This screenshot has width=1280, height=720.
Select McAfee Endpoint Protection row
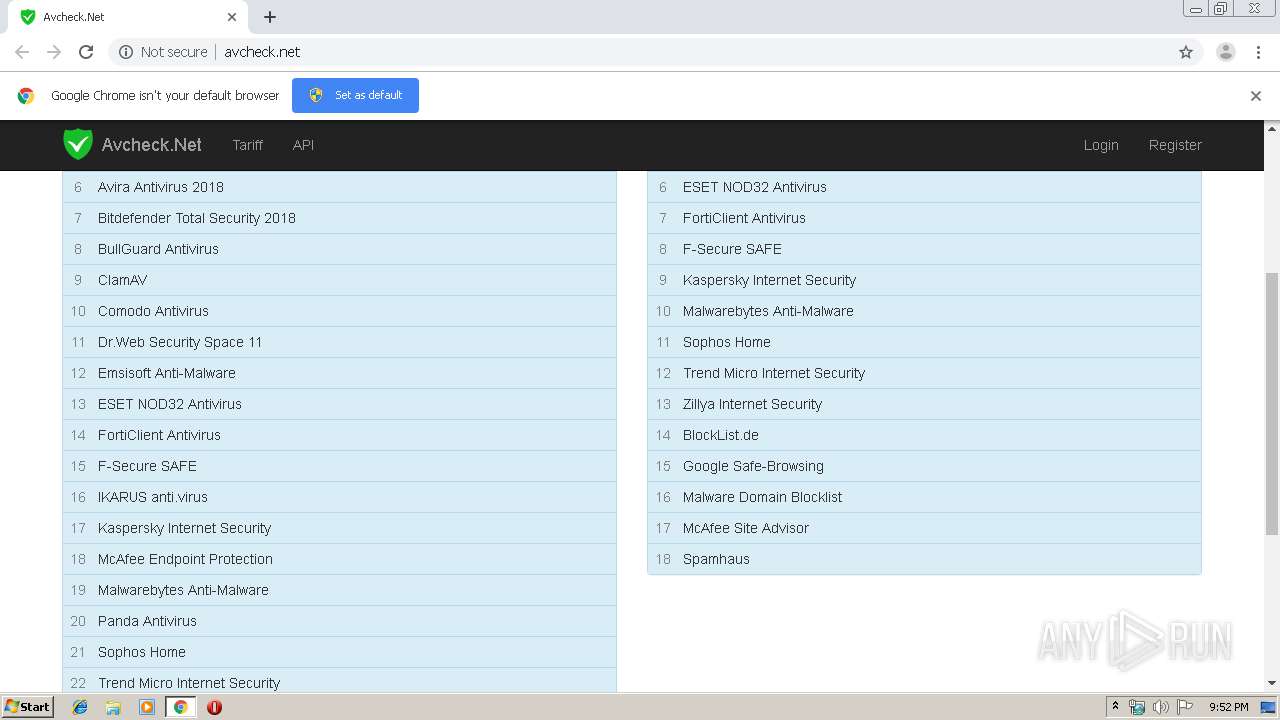coord(339,559)
